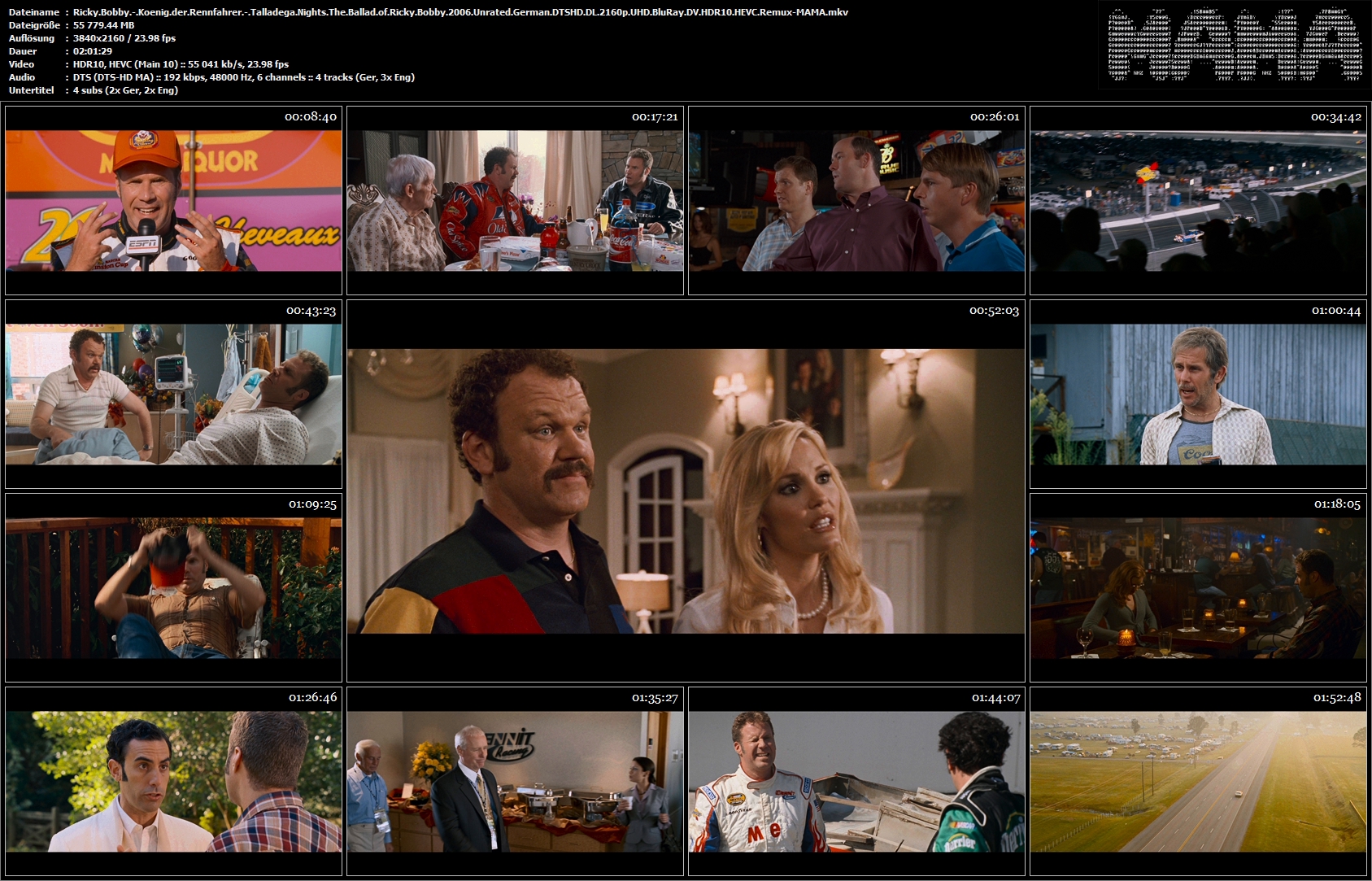Click the Dateigröße label
This screenshot has width=1372, height=881.
tap(34, 25)
